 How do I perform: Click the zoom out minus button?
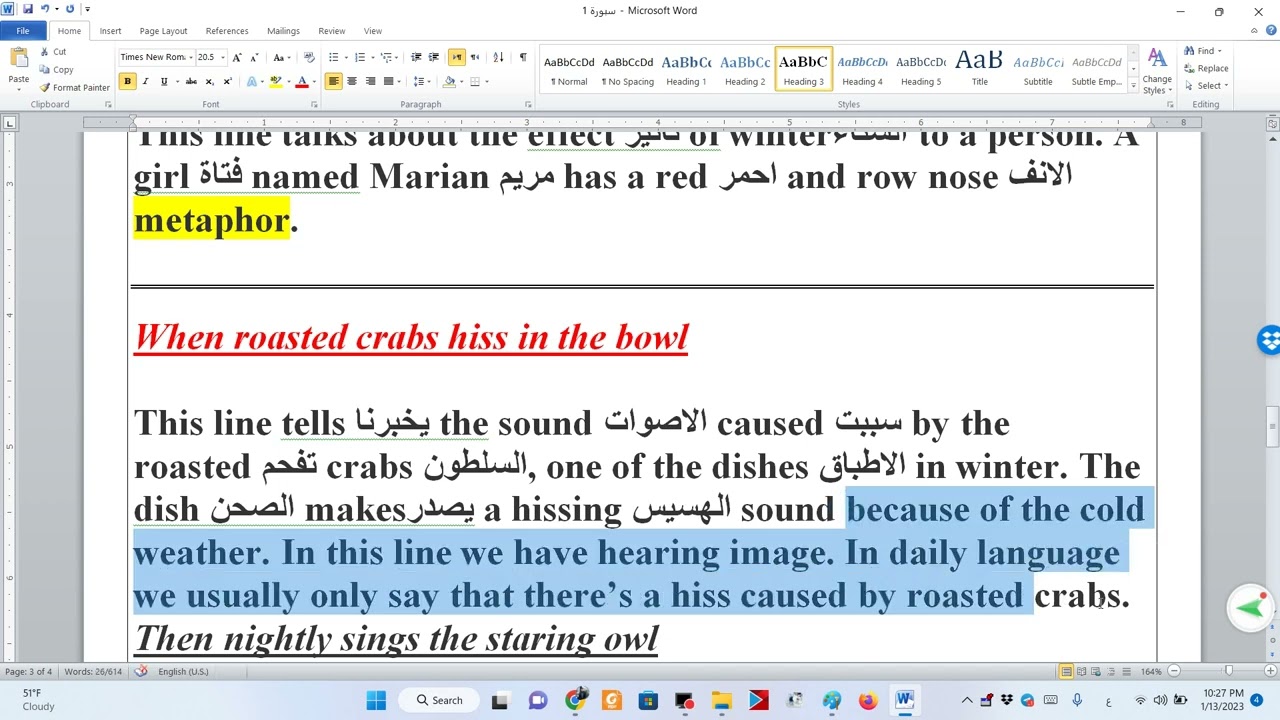pyautogui.click(x=1174, y=672)
